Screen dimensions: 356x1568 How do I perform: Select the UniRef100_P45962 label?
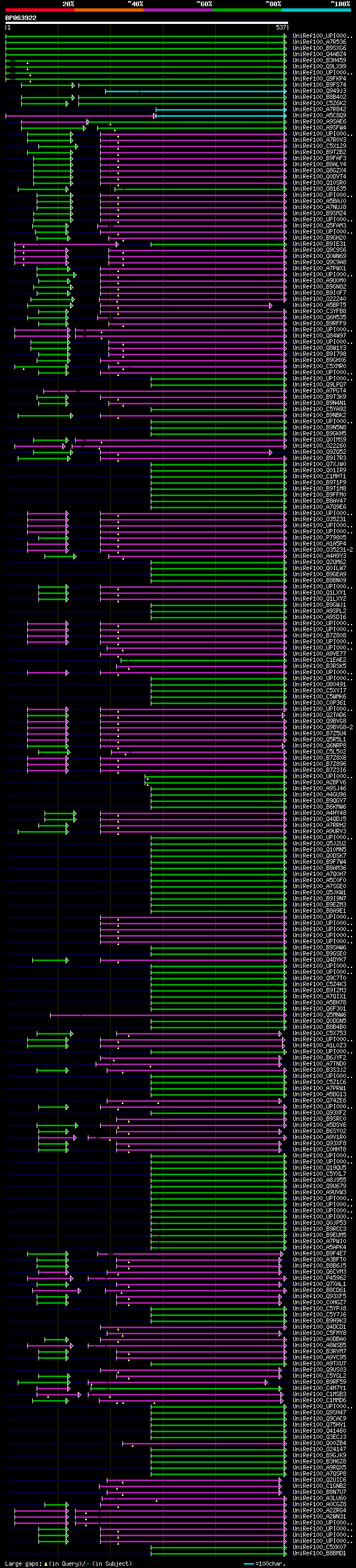click(319, 1278)
